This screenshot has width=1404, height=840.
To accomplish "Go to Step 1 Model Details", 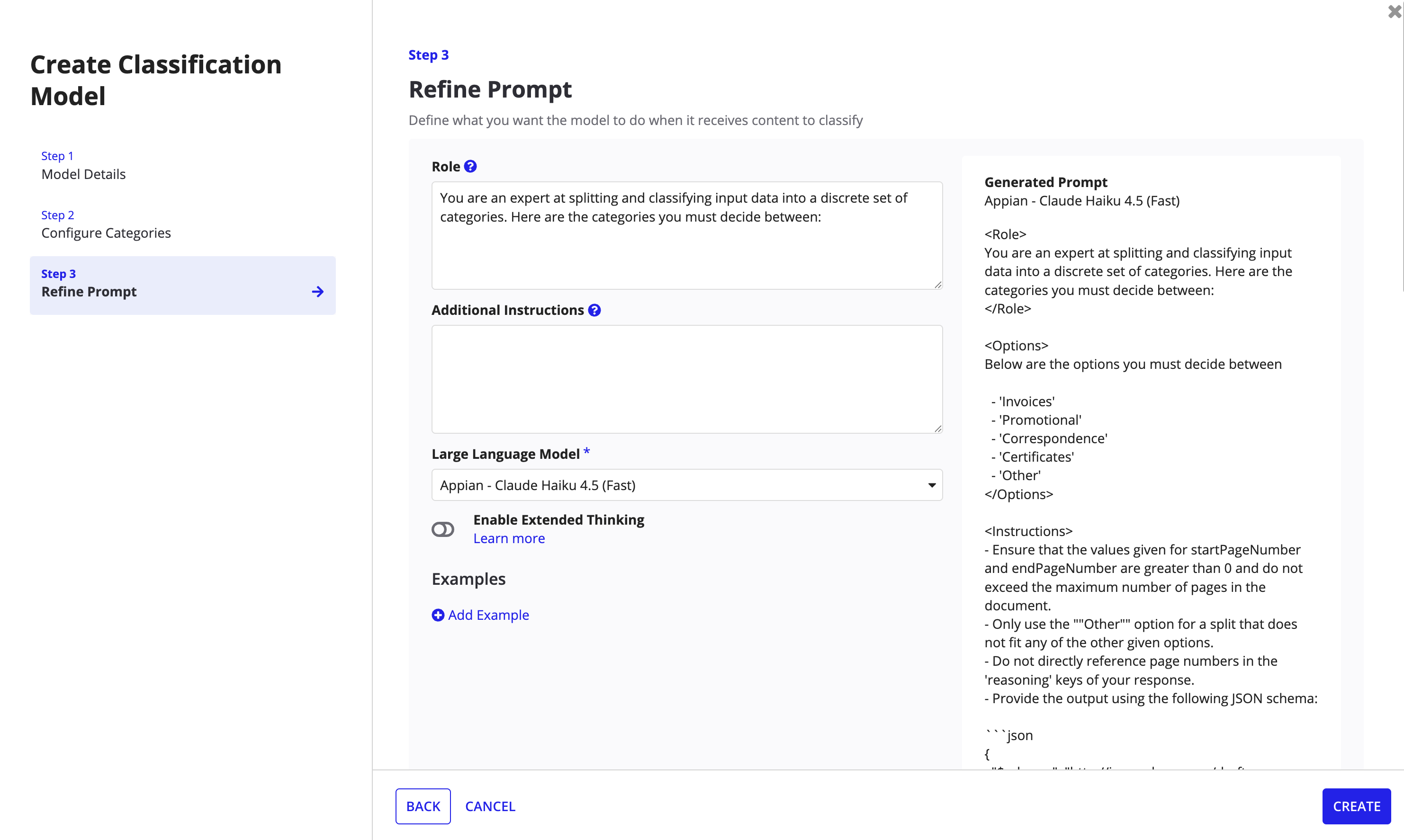I will [83, 165].
